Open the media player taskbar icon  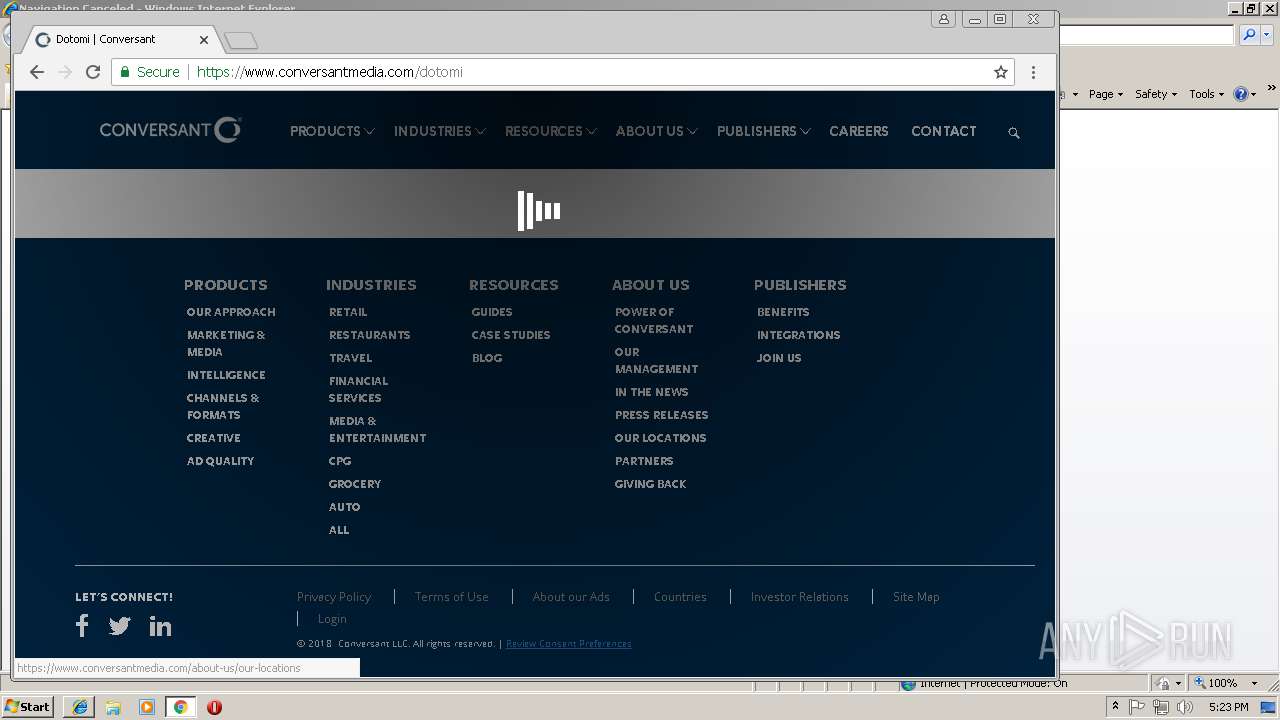[147, 707]
